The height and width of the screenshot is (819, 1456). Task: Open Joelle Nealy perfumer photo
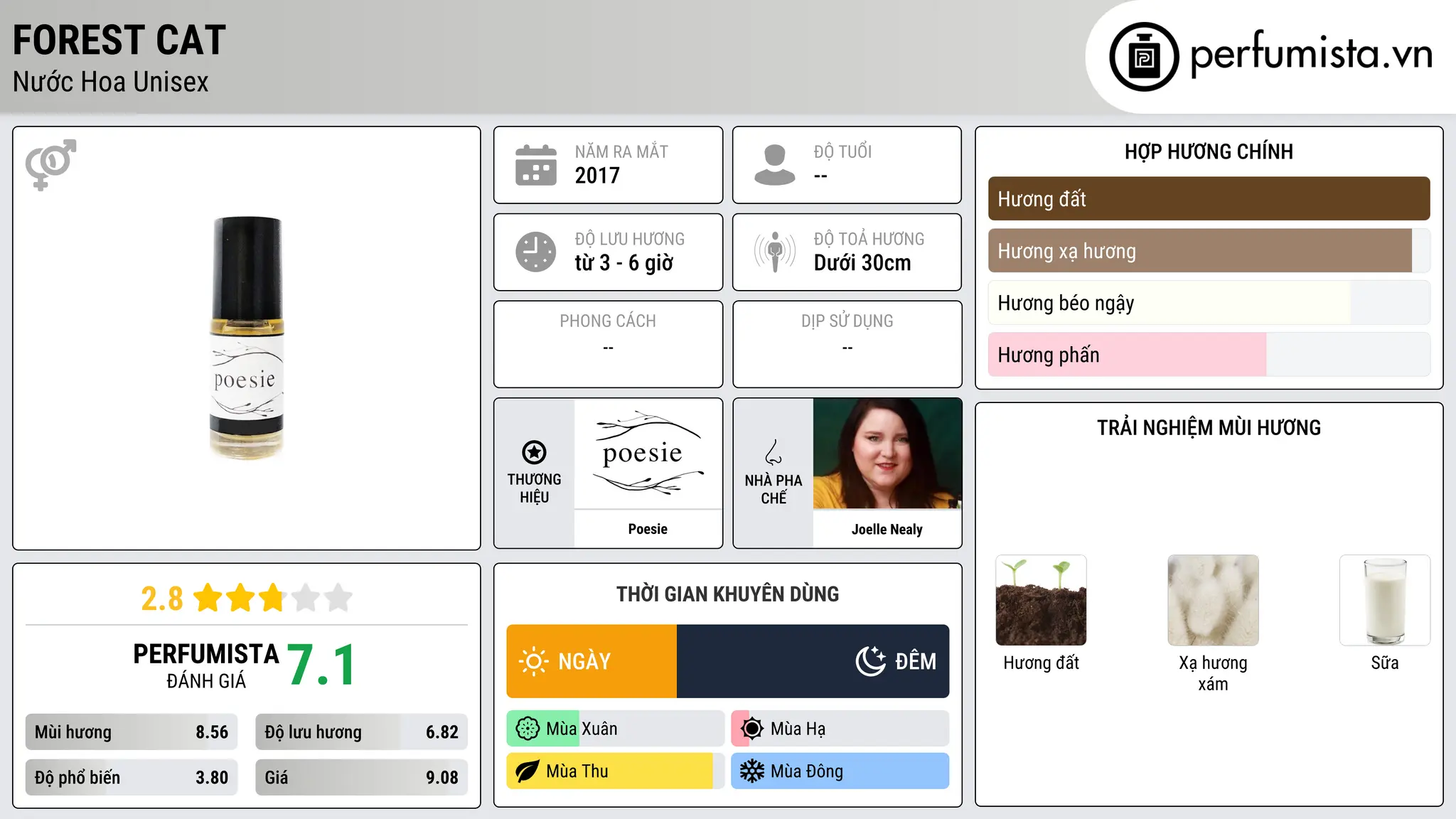tap(887, 454)
